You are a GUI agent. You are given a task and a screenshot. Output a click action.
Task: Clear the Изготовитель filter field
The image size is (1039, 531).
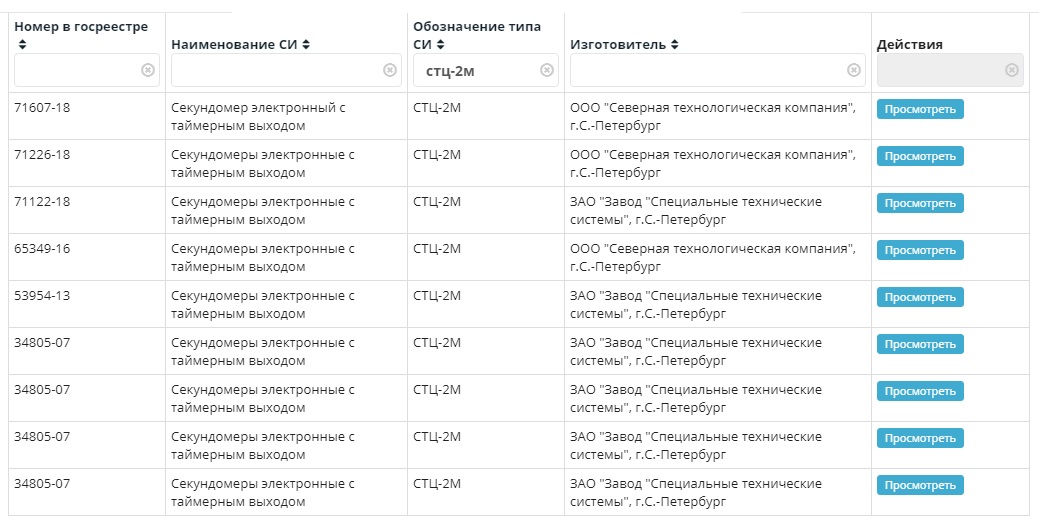pyautogui.click(x=853, y=70)
